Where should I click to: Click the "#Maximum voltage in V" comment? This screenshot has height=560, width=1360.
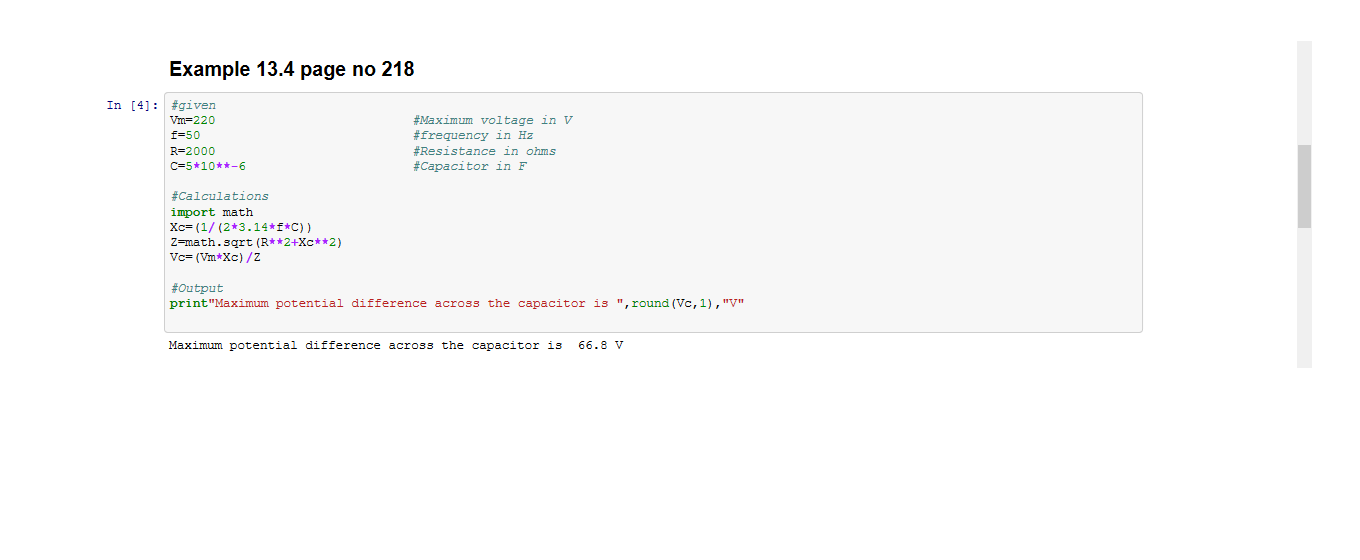coord(492,120)
